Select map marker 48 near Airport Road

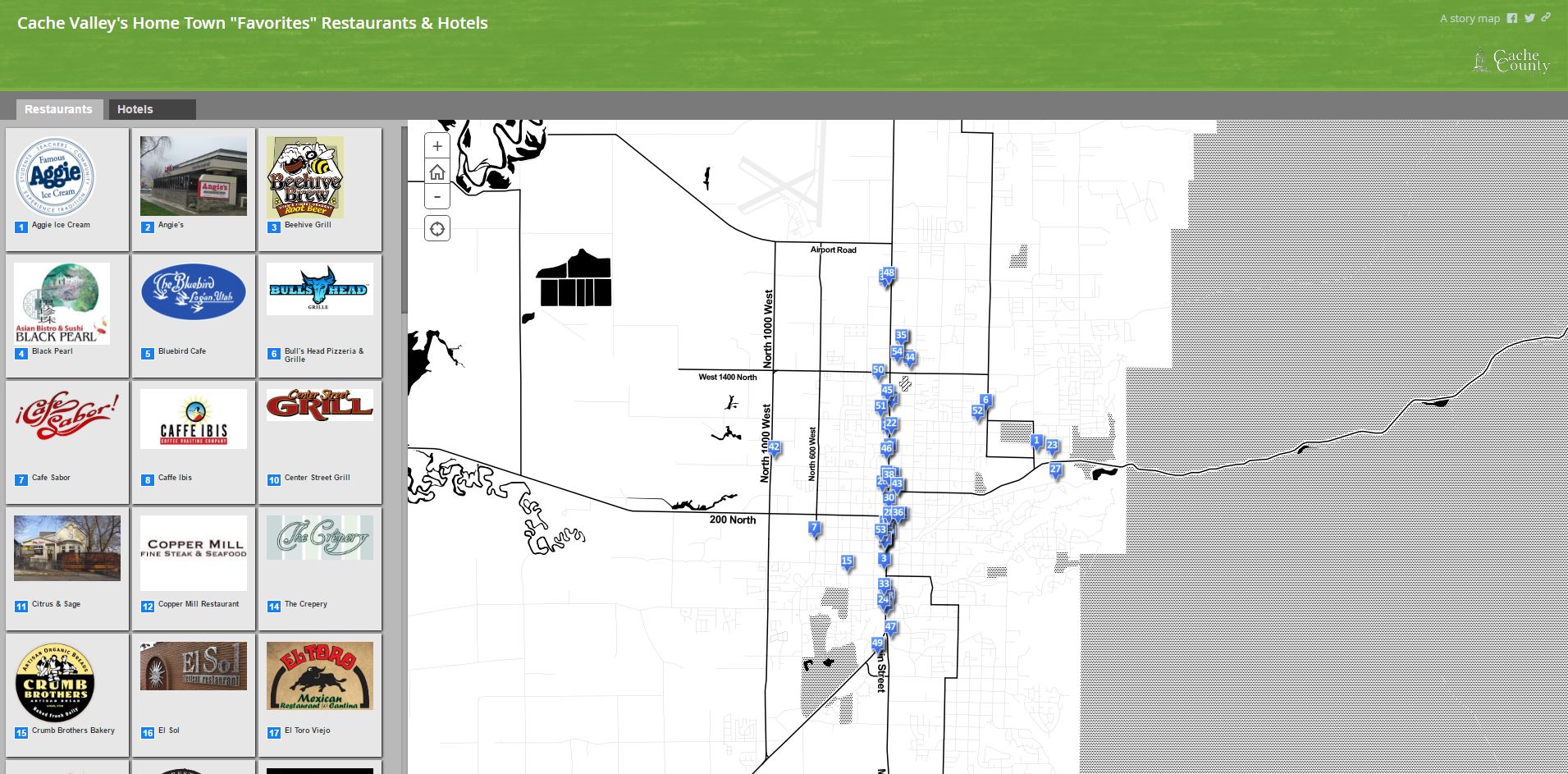coord(889,274)
